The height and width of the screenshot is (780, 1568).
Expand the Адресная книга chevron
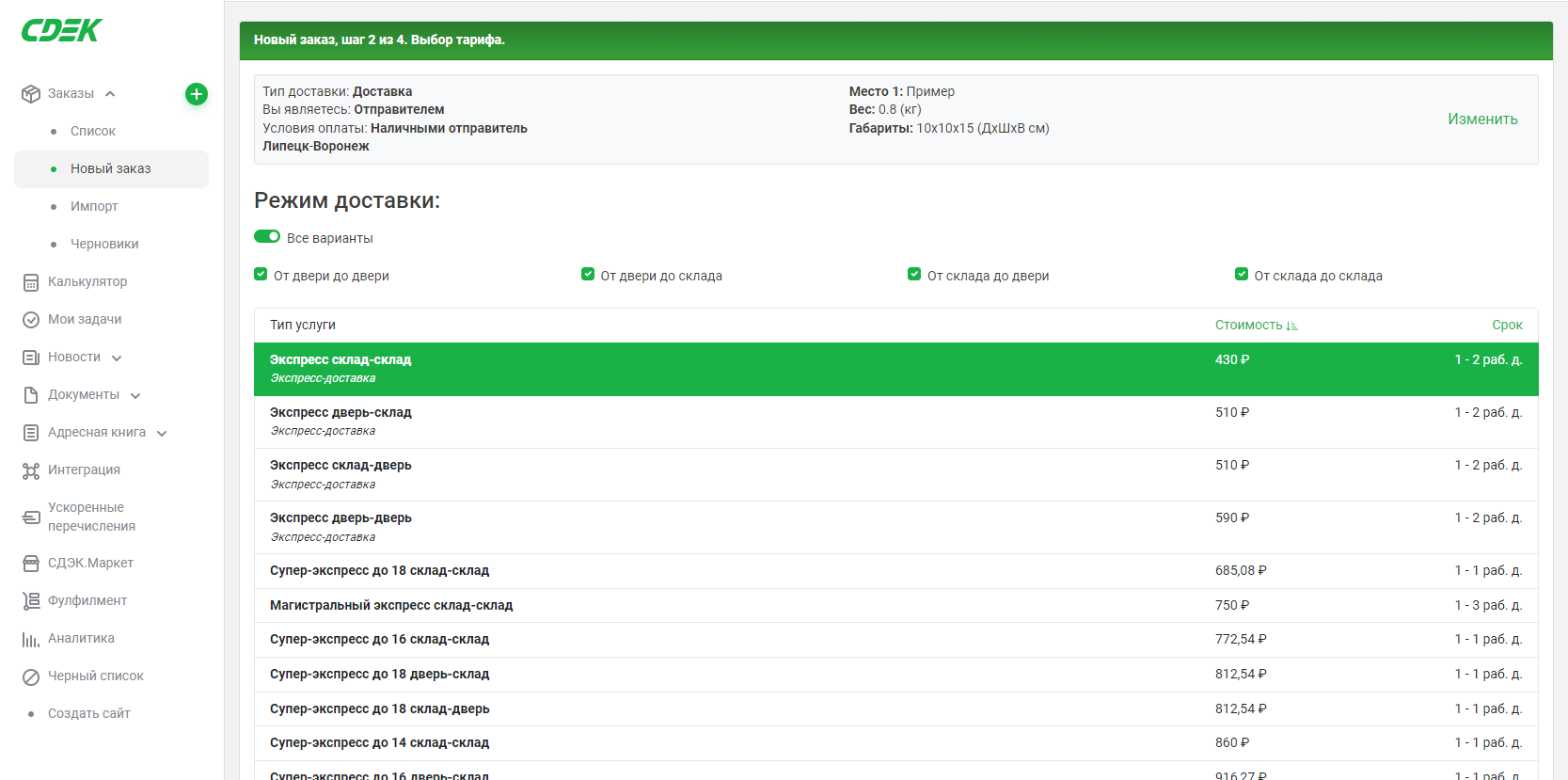[162, 434]
